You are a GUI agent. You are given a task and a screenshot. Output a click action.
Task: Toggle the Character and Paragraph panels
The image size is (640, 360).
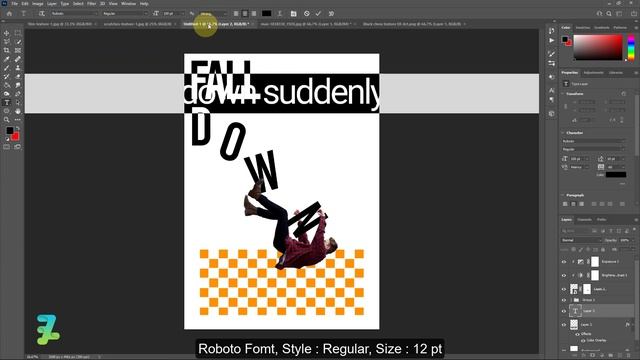tap(293, 13)
